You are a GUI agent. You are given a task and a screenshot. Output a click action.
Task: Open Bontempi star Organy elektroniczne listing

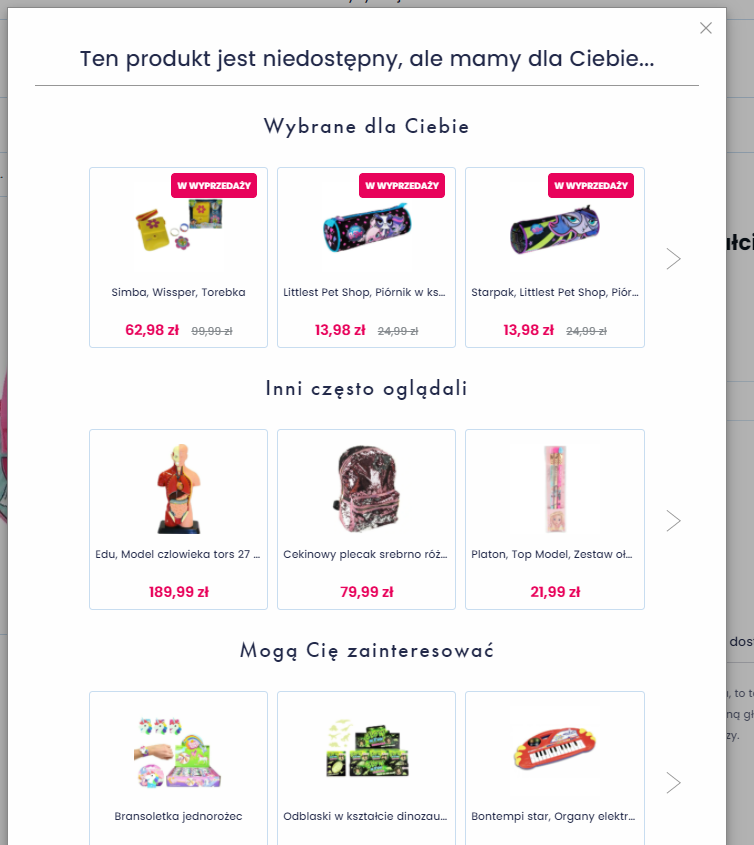point(554,816)
